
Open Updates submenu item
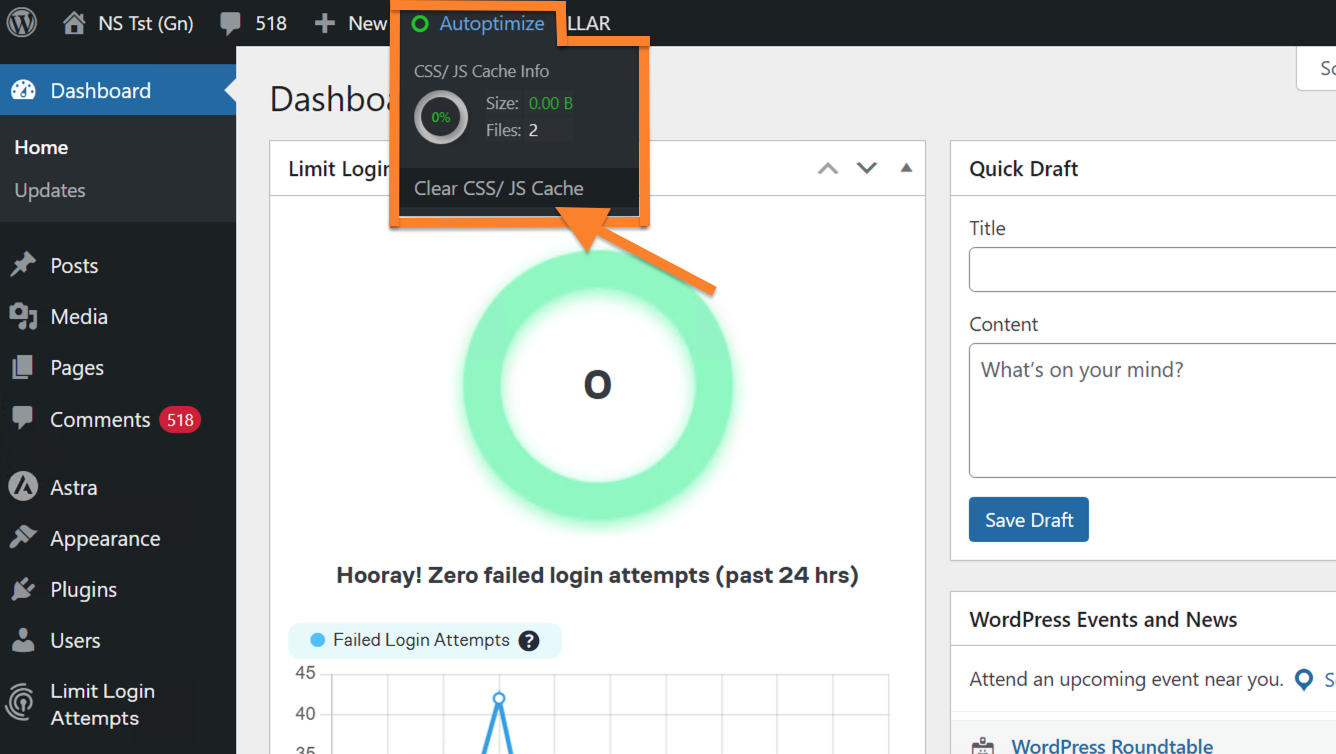point(50,190)
